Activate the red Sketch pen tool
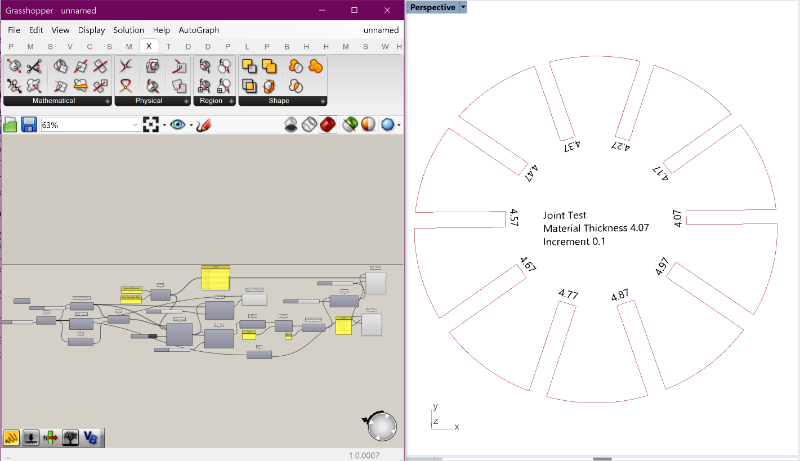800x461 pixels. [203, 124]
